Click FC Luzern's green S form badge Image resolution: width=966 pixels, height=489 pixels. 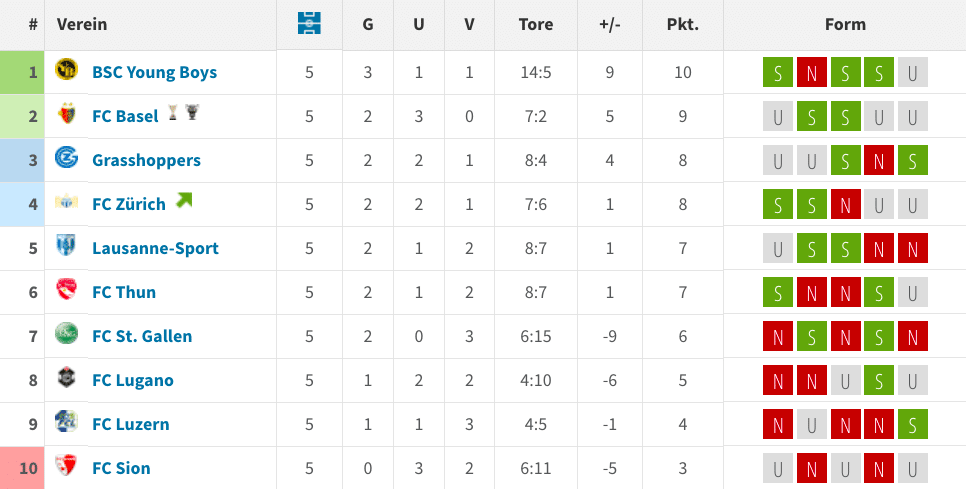coord(912,424)
